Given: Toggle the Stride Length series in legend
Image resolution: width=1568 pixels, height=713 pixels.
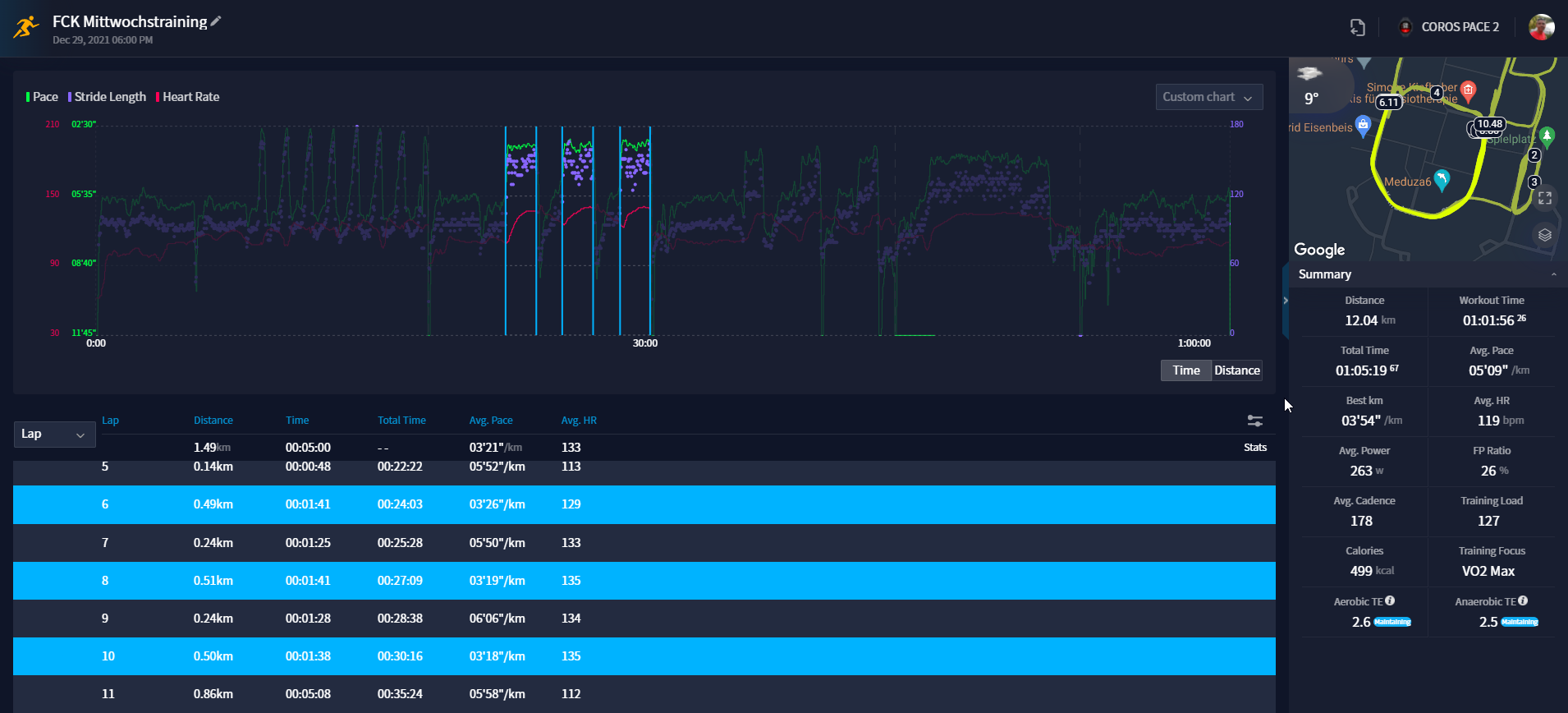Looking at the screenshot, I should pos(108,97).
